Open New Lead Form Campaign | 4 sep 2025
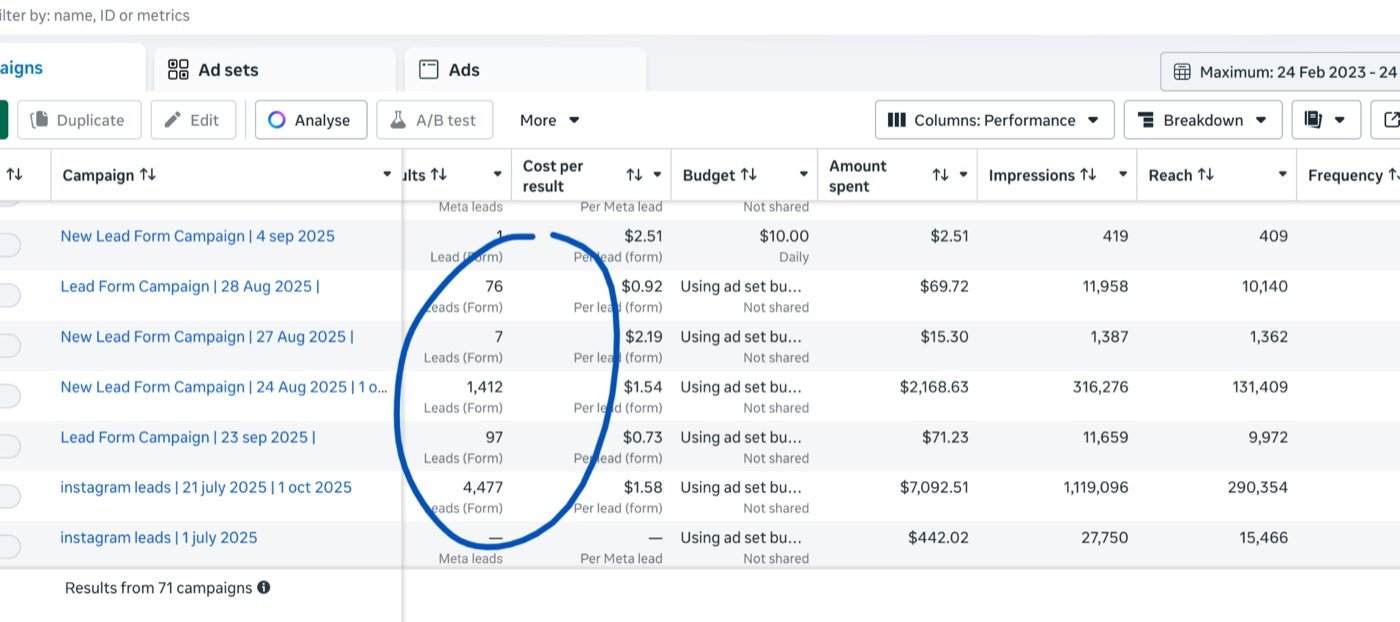Viewport: 1400px width, 622px height. point(198,236)
